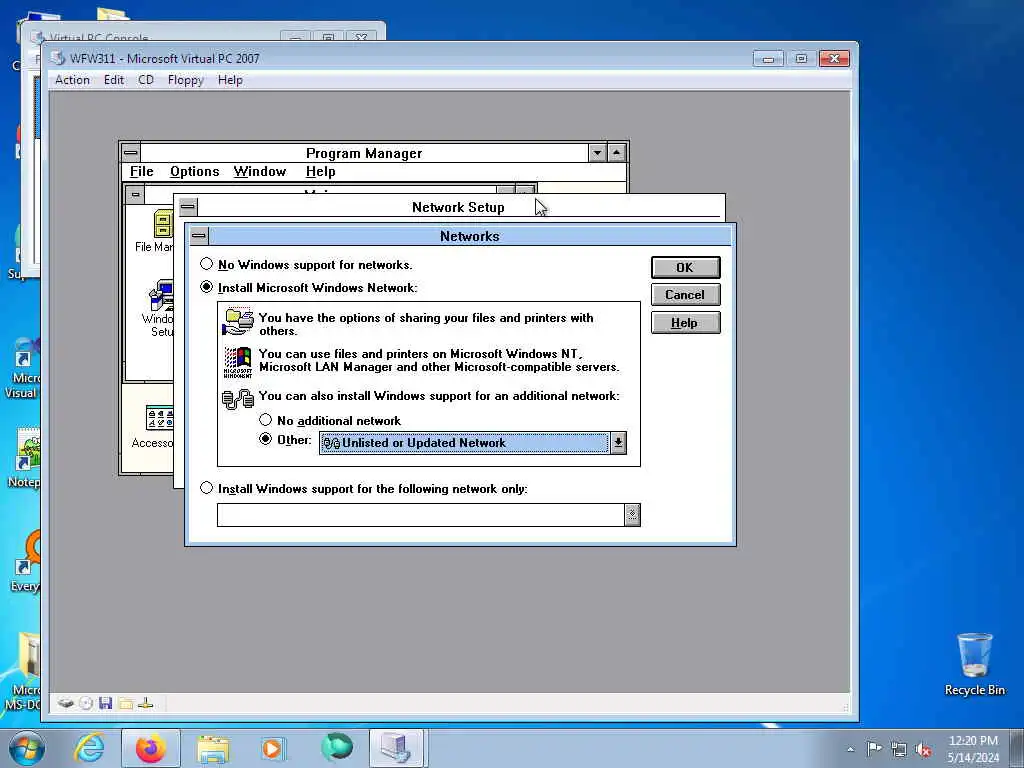The height and width of the screenshot is (768, 1024).
Task: Select the Other network radio button
Action: pyautogui.click(x=265, y=439)
